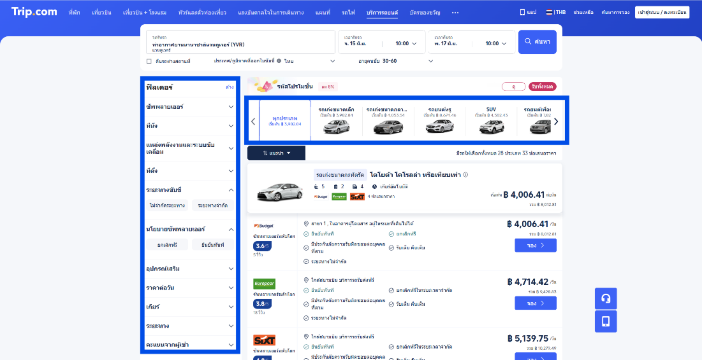This screenshot has height=360, width=702.
Task: Click the clear link beside the filter heading
Action: (x=230, y=87)
